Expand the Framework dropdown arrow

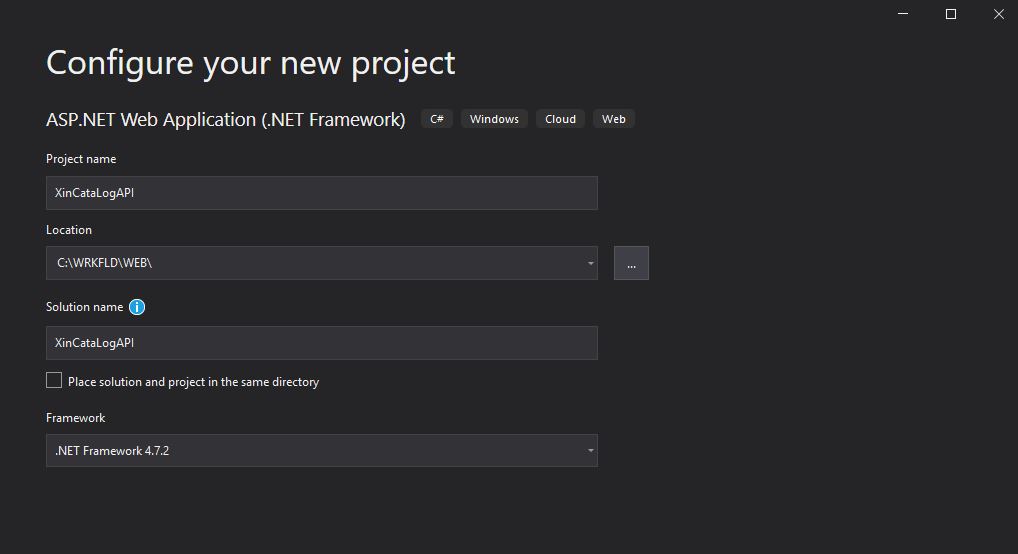590,451
